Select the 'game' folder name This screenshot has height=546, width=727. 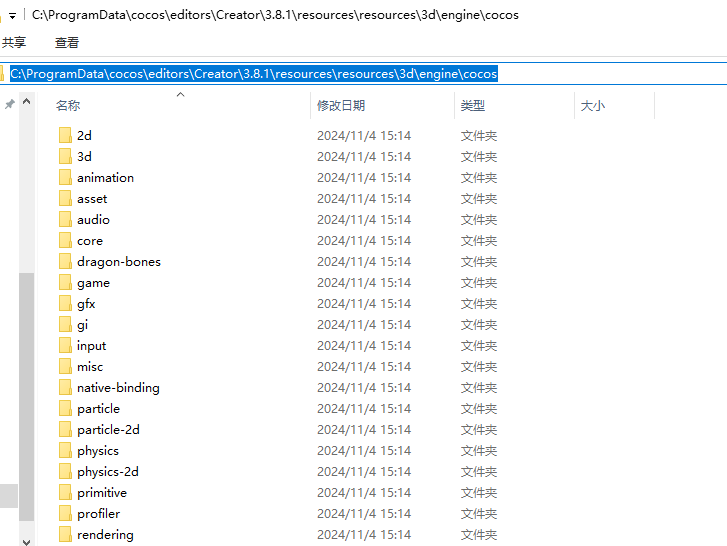click(93, 283)
